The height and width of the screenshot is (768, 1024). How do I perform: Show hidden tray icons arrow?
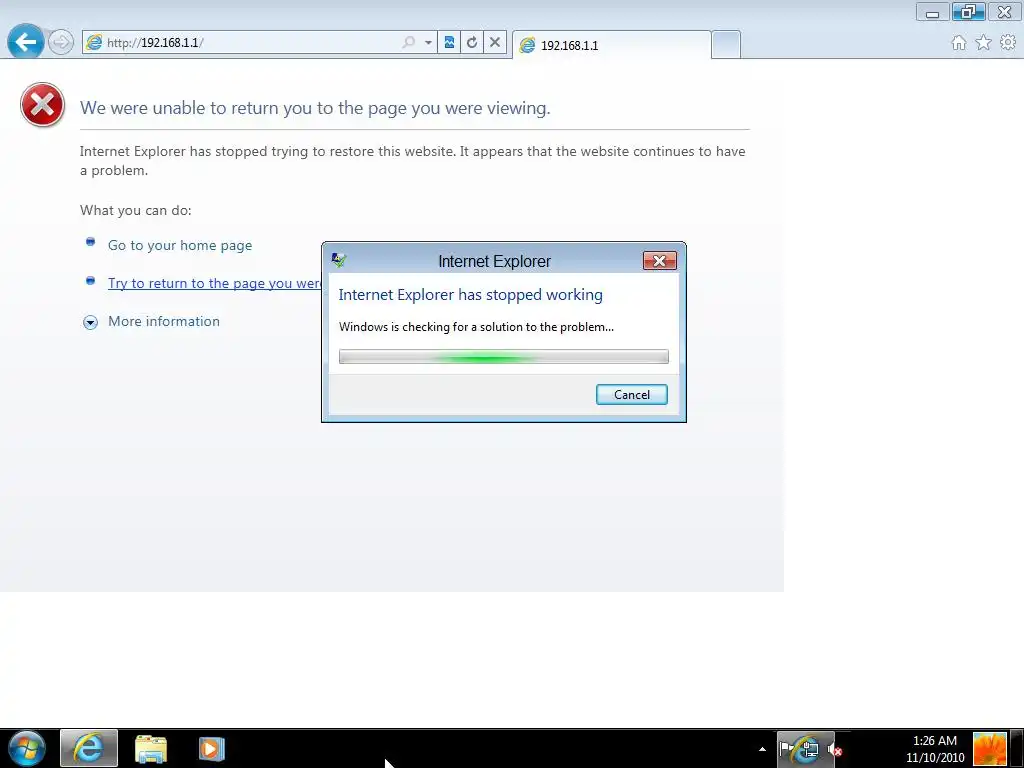click(x=762, y=749)
